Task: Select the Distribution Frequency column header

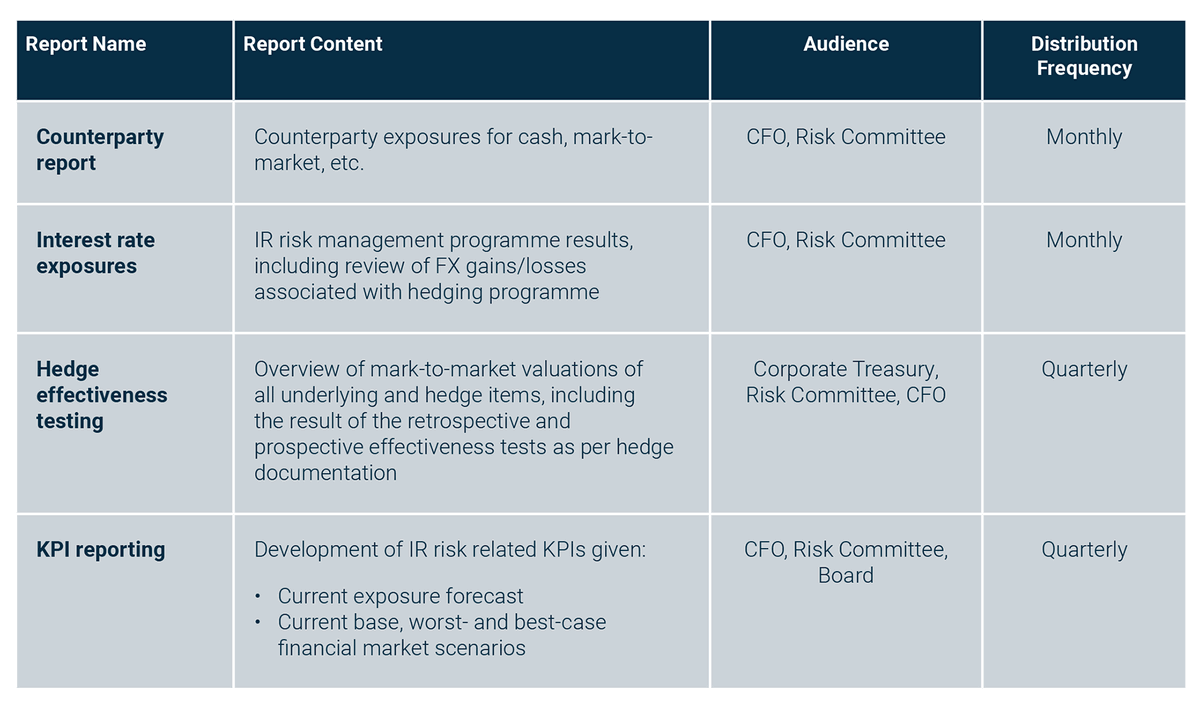Action: [x=1084, y=56]
